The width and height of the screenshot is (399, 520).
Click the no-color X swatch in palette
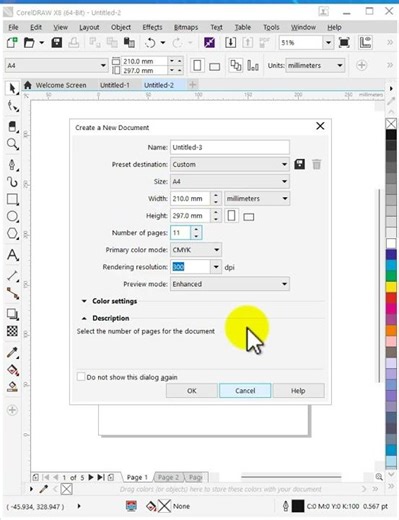tap(391, 124)
